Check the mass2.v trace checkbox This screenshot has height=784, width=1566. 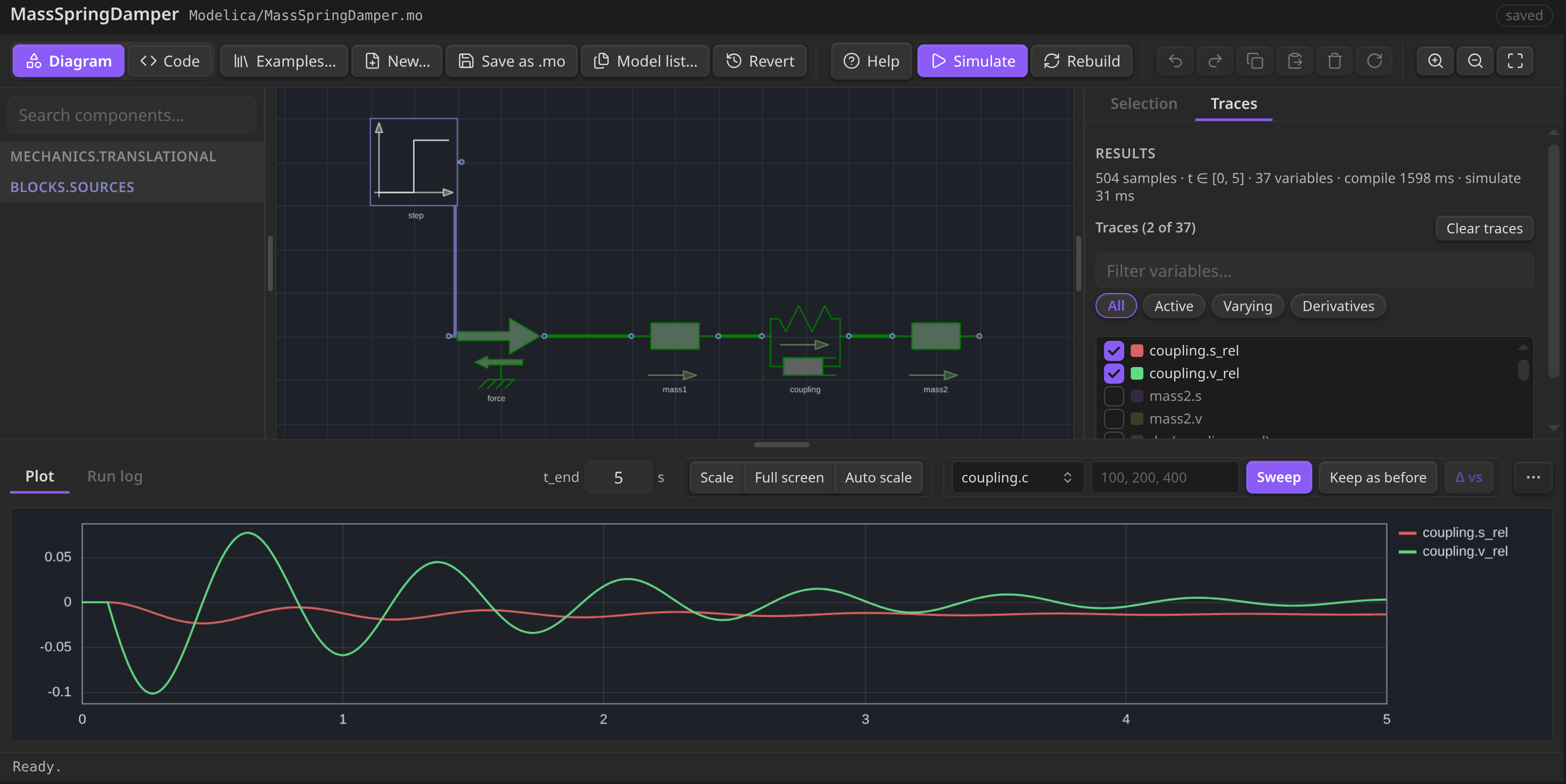(1114, 419)
